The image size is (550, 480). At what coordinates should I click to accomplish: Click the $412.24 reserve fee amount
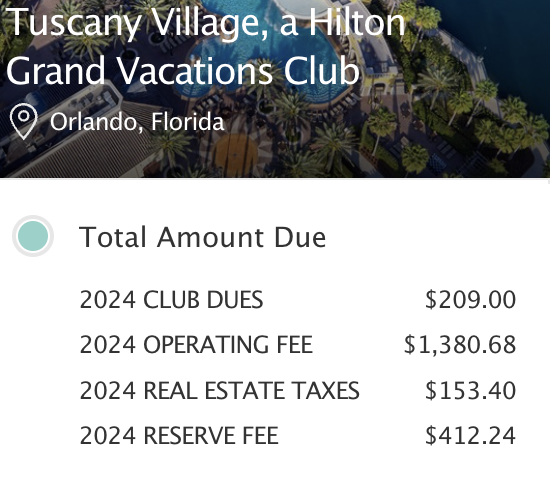click(x=470, y=435)
